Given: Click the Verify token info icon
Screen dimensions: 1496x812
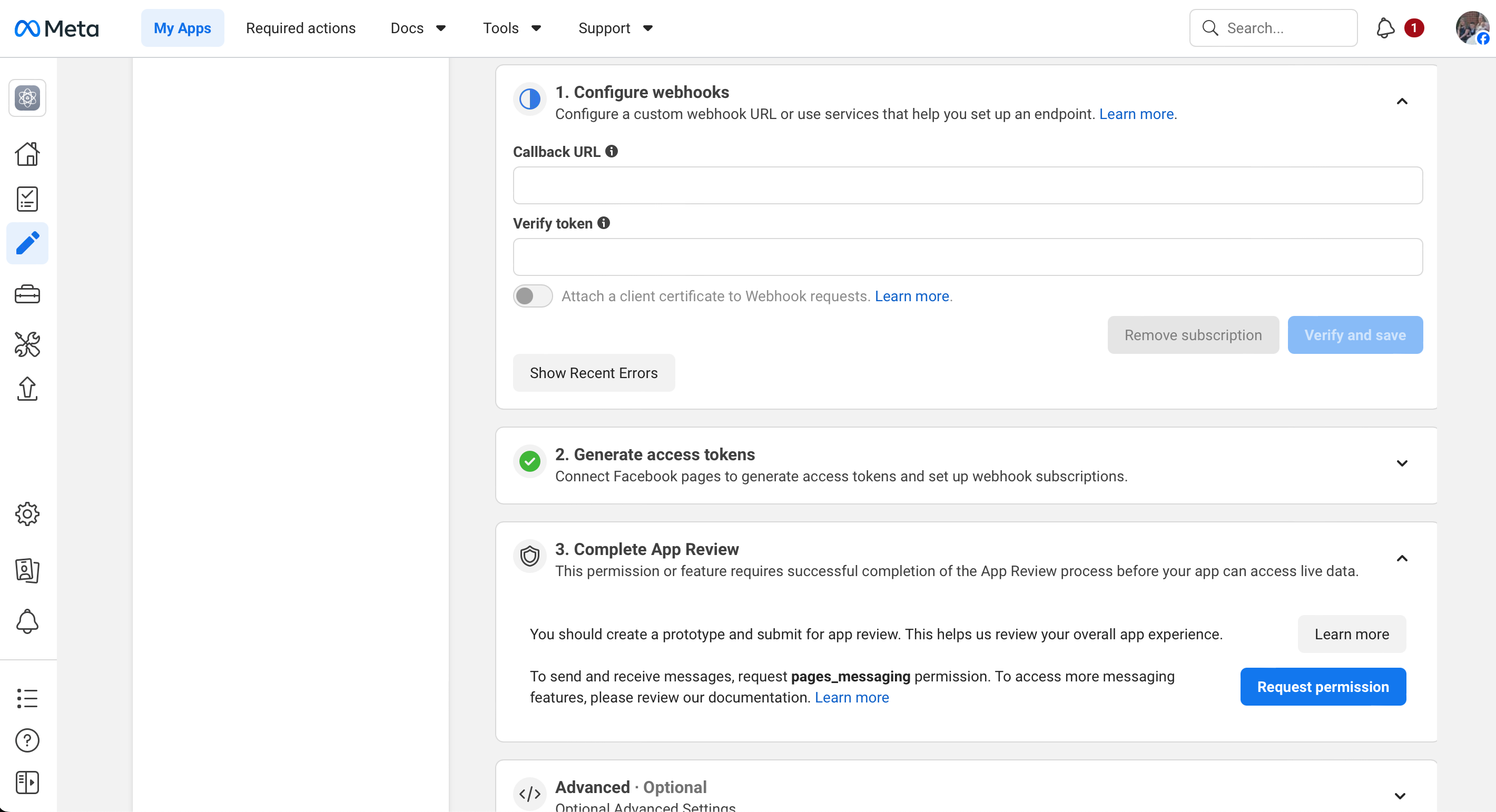Looking at the screenshot, I should pos(604,223).
